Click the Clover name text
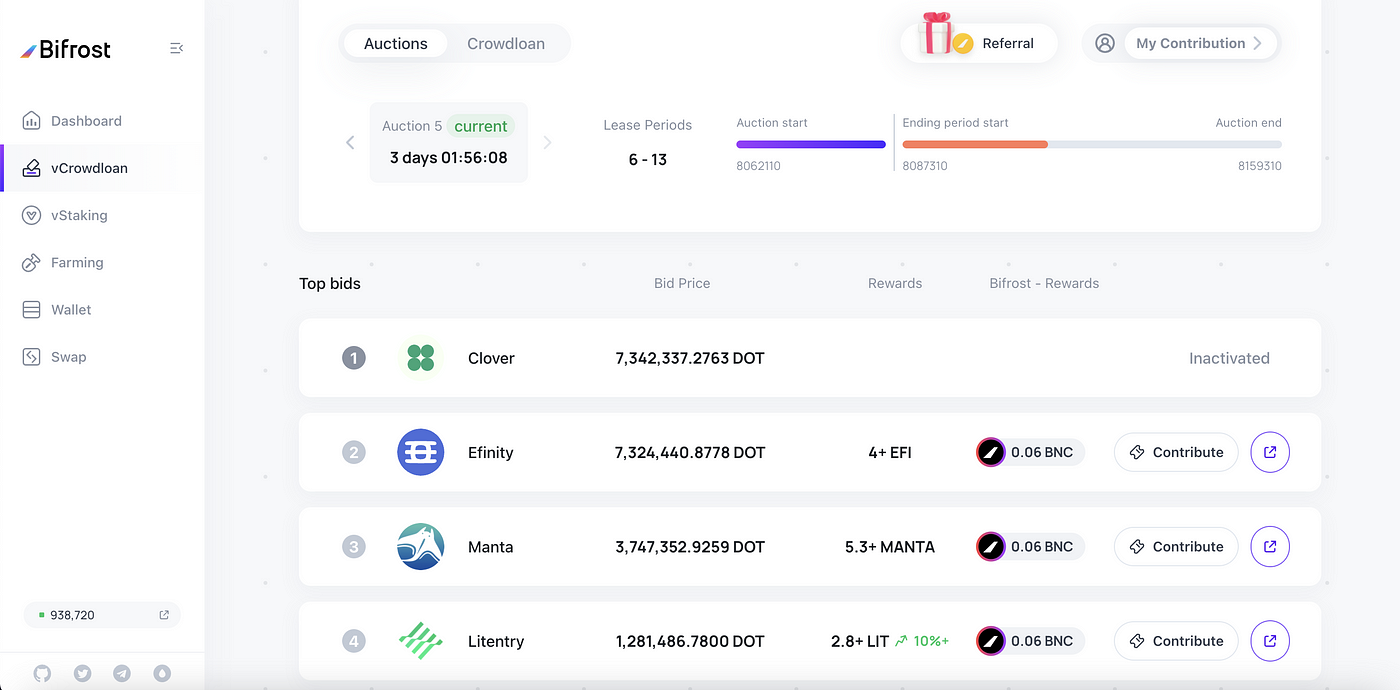The width and height of the screenshot is (1400, 690). (x=491, y=358)
